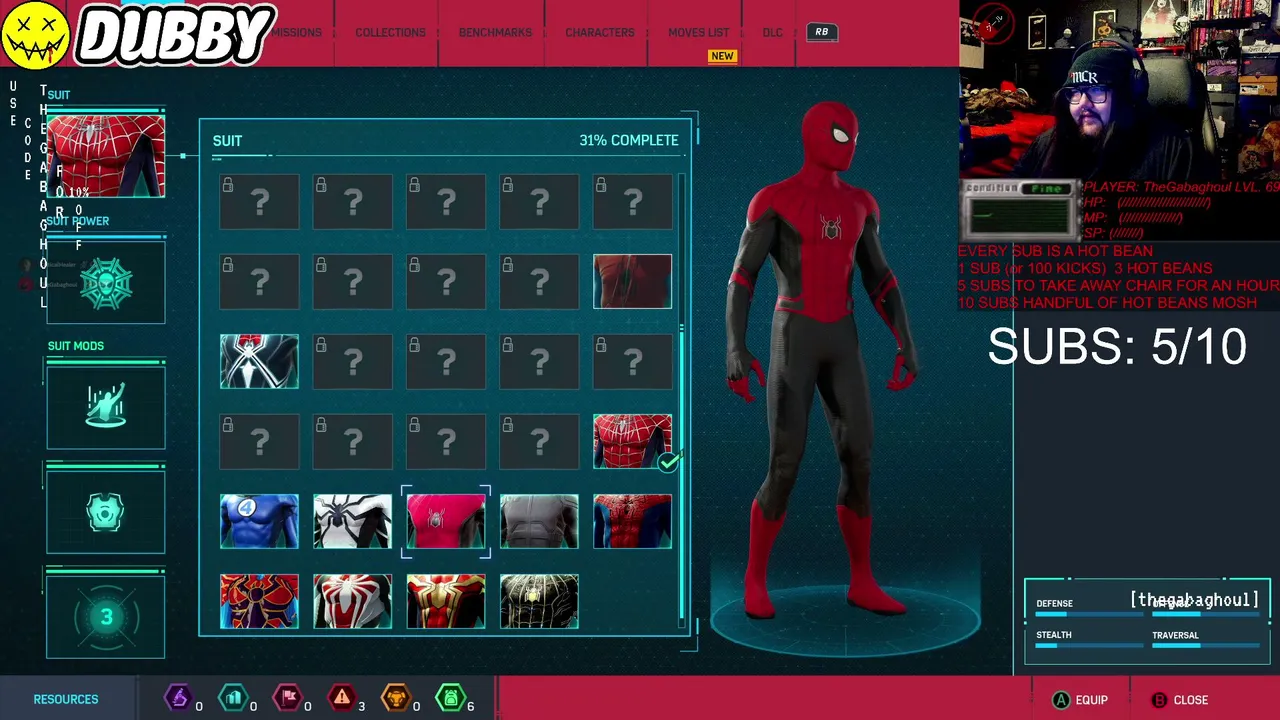Click the Spider-Man character model

coord(830,360)
